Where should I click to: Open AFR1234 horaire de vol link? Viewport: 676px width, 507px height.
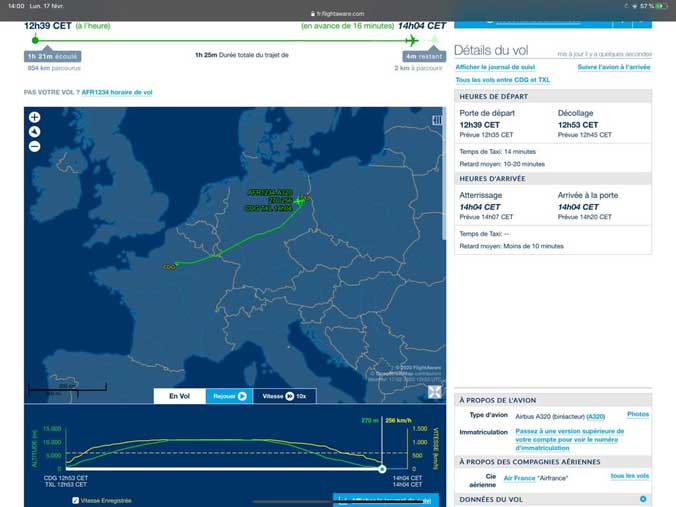pos(117,92)
